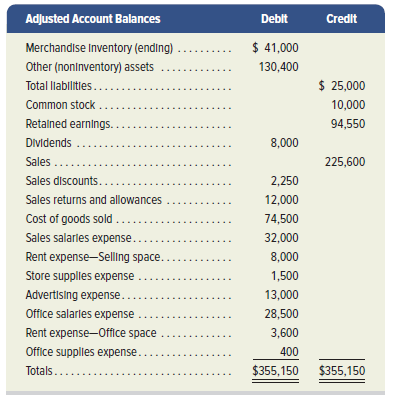Click the Sales credit amount 225,600
This screenshot has width=393, height=405.
(345, 162)
